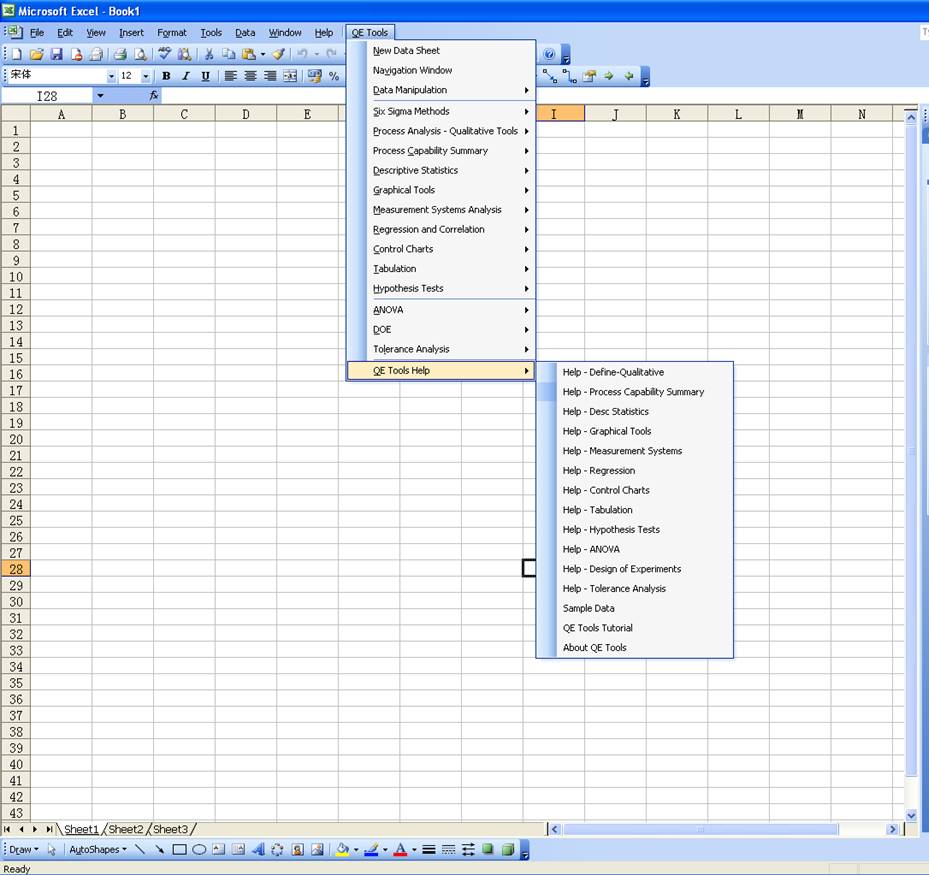Choose the Line drawing tool
The image size is (929, 875).
point(140,850)
